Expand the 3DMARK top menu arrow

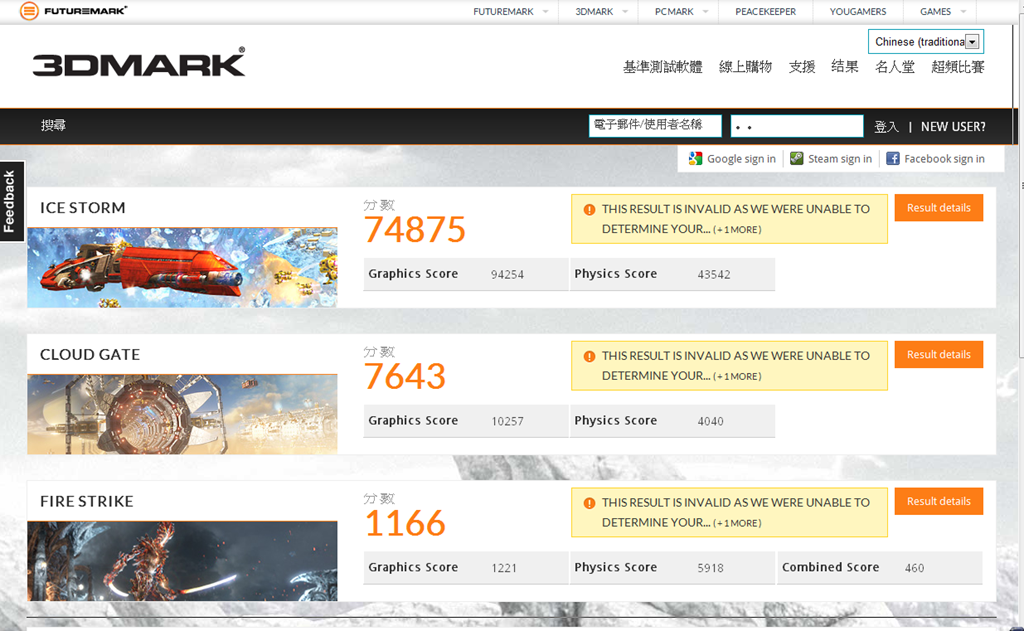click(x=625, y=12)
